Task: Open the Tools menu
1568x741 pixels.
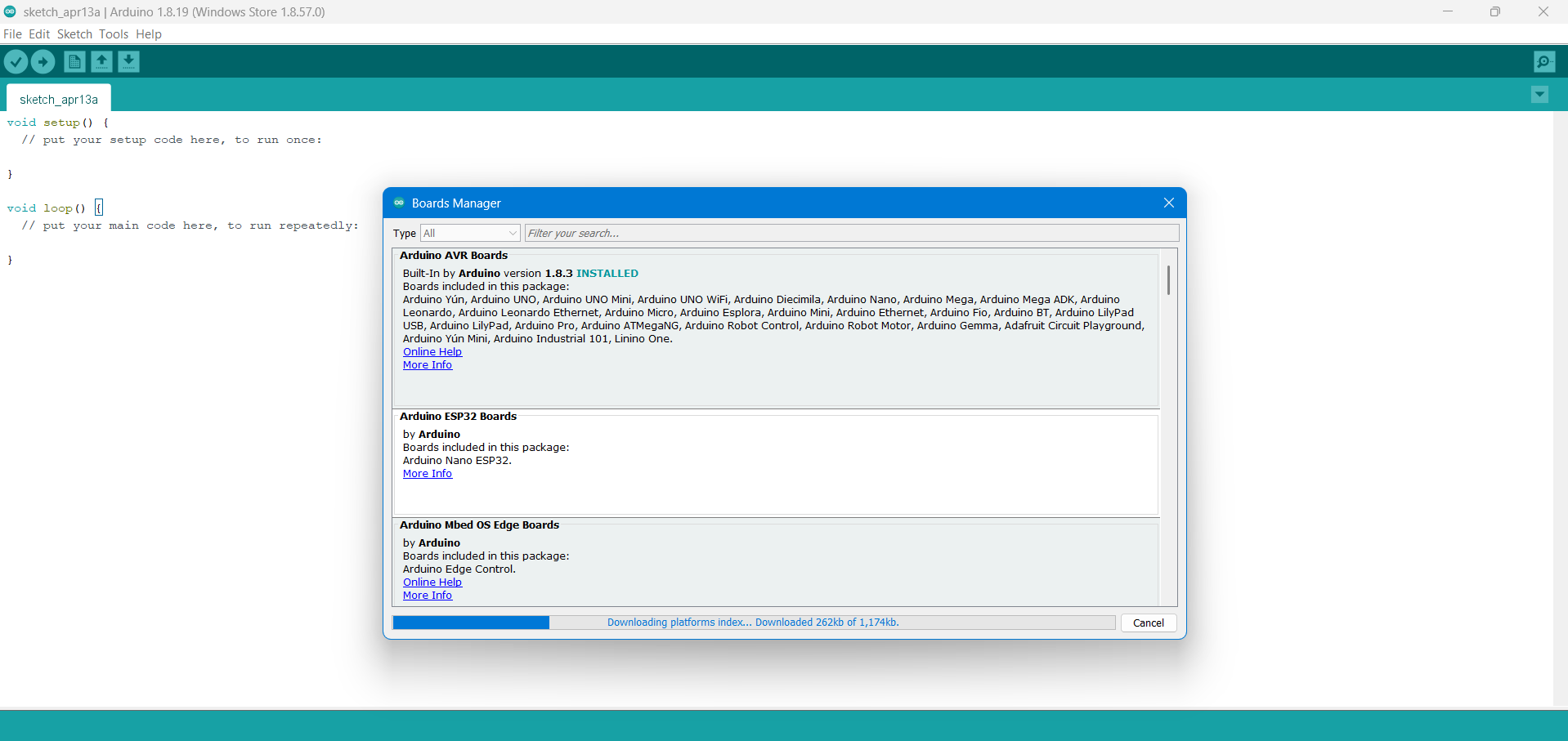Action: click(114, 34)
